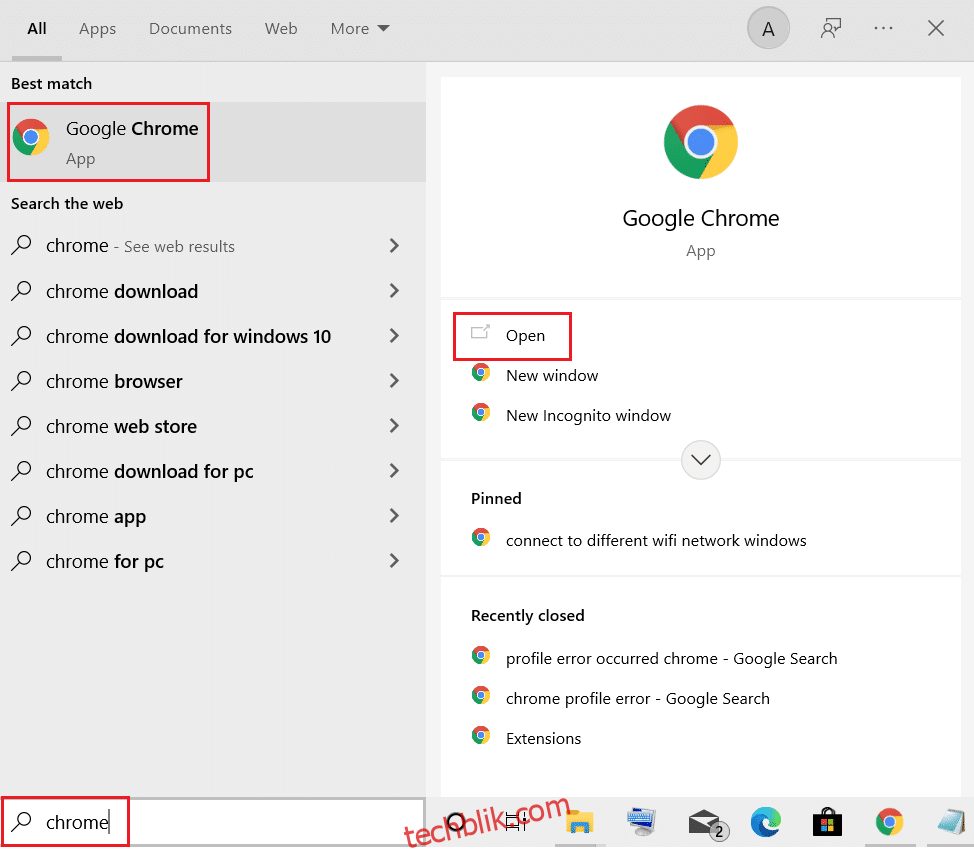This screenshot has height=849, width=974.
Task: Launch a New window of Chrome
Action: pos(552,376)
